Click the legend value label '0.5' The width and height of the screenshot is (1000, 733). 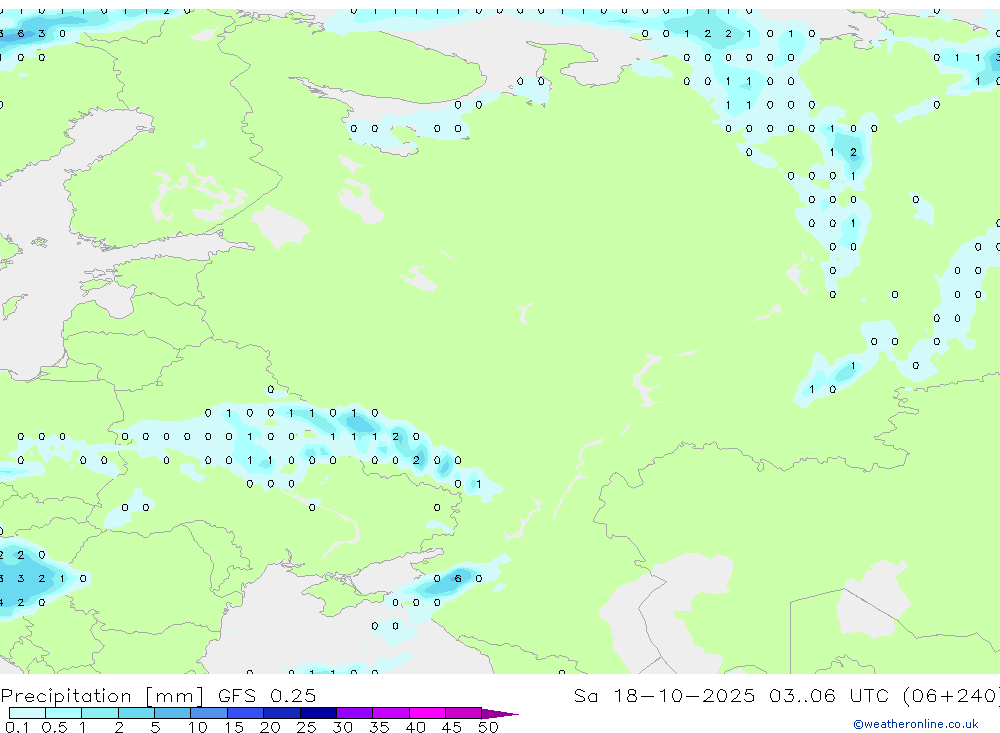coord(54,727)
